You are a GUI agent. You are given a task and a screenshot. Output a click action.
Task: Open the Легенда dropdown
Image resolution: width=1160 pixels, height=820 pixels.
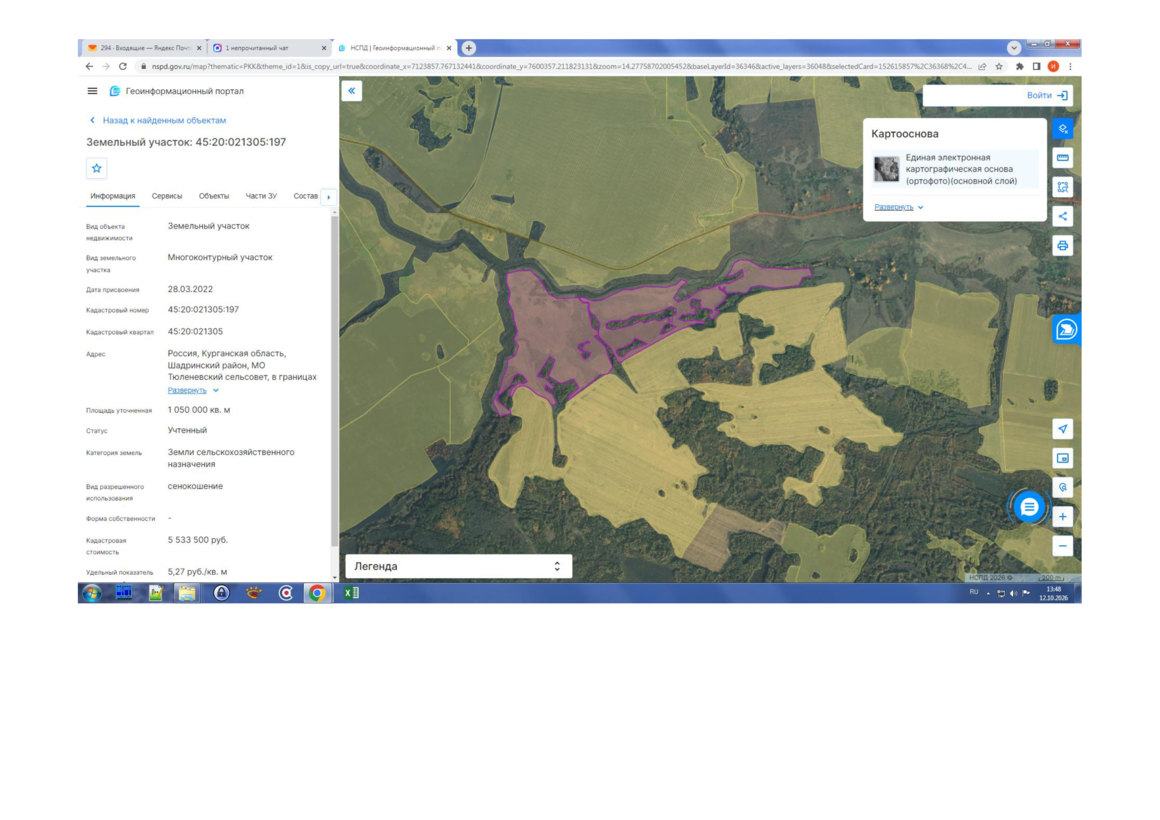click(459, 566)
